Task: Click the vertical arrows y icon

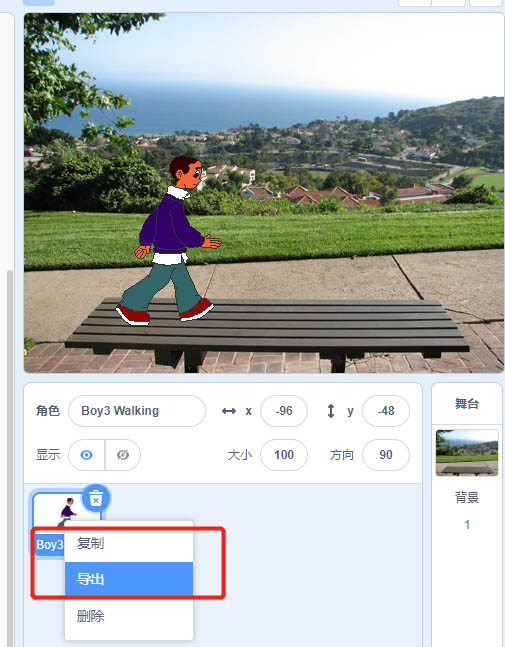Action: 331,411
